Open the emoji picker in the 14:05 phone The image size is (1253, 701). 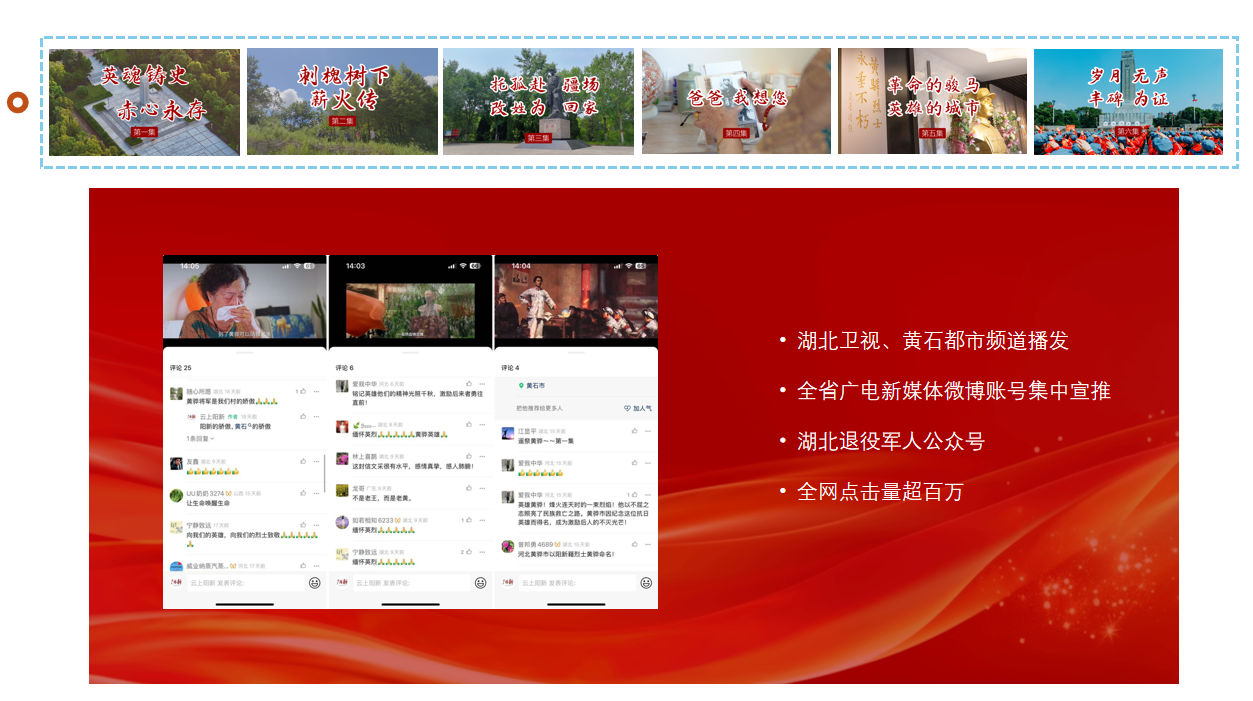(314, 583)
